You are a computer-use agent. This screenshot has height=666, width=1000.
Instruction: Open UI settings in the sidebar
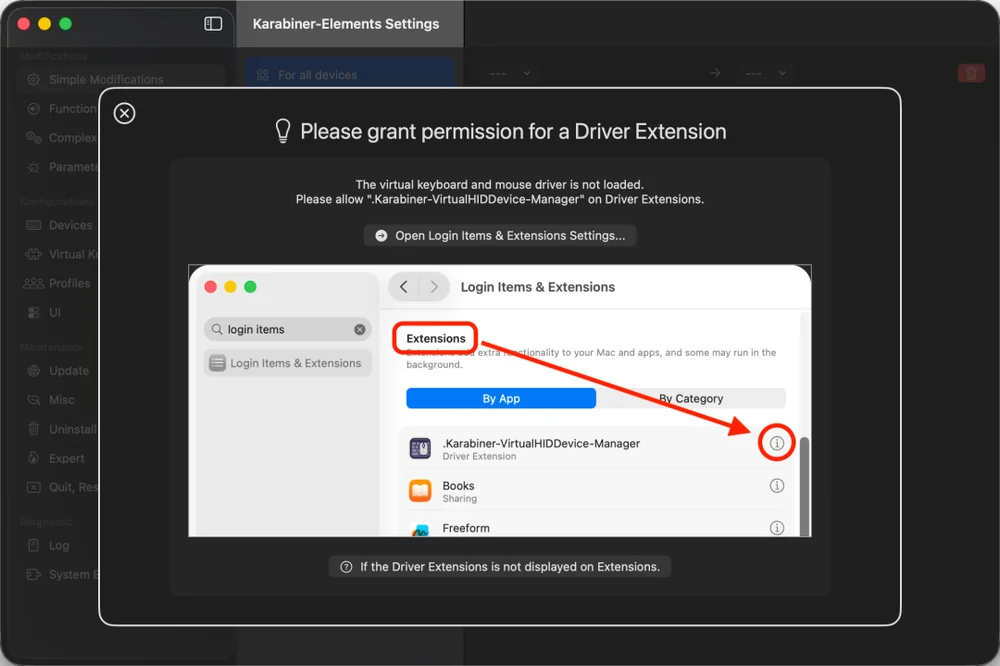[45, 313]
